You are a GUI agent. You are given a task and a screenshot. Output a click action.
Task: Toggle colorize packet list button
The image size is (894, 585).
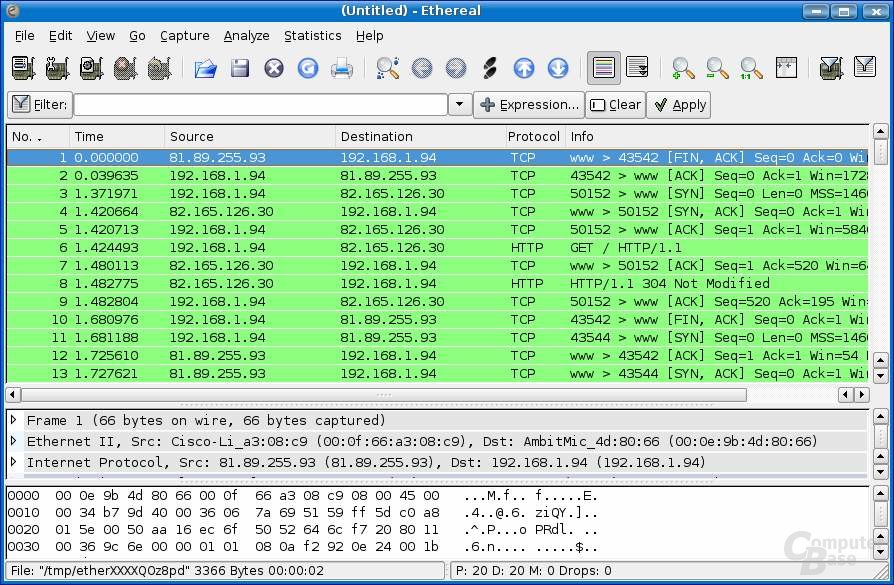point(604,68)
